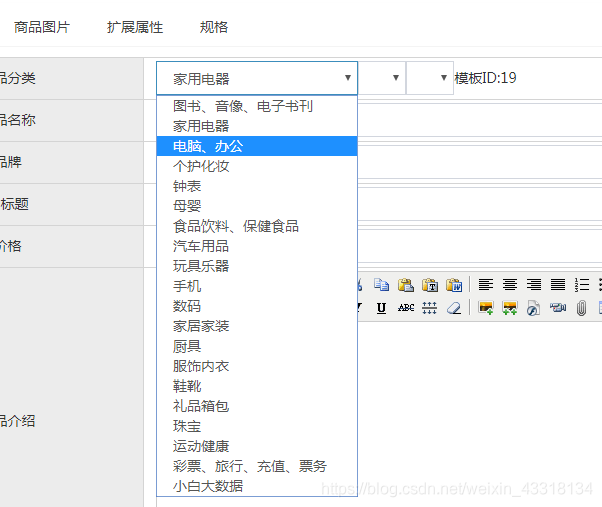The width and height of the screenshot is (602, 507).
Task: Insert a single image
Action: coord(486,308)
